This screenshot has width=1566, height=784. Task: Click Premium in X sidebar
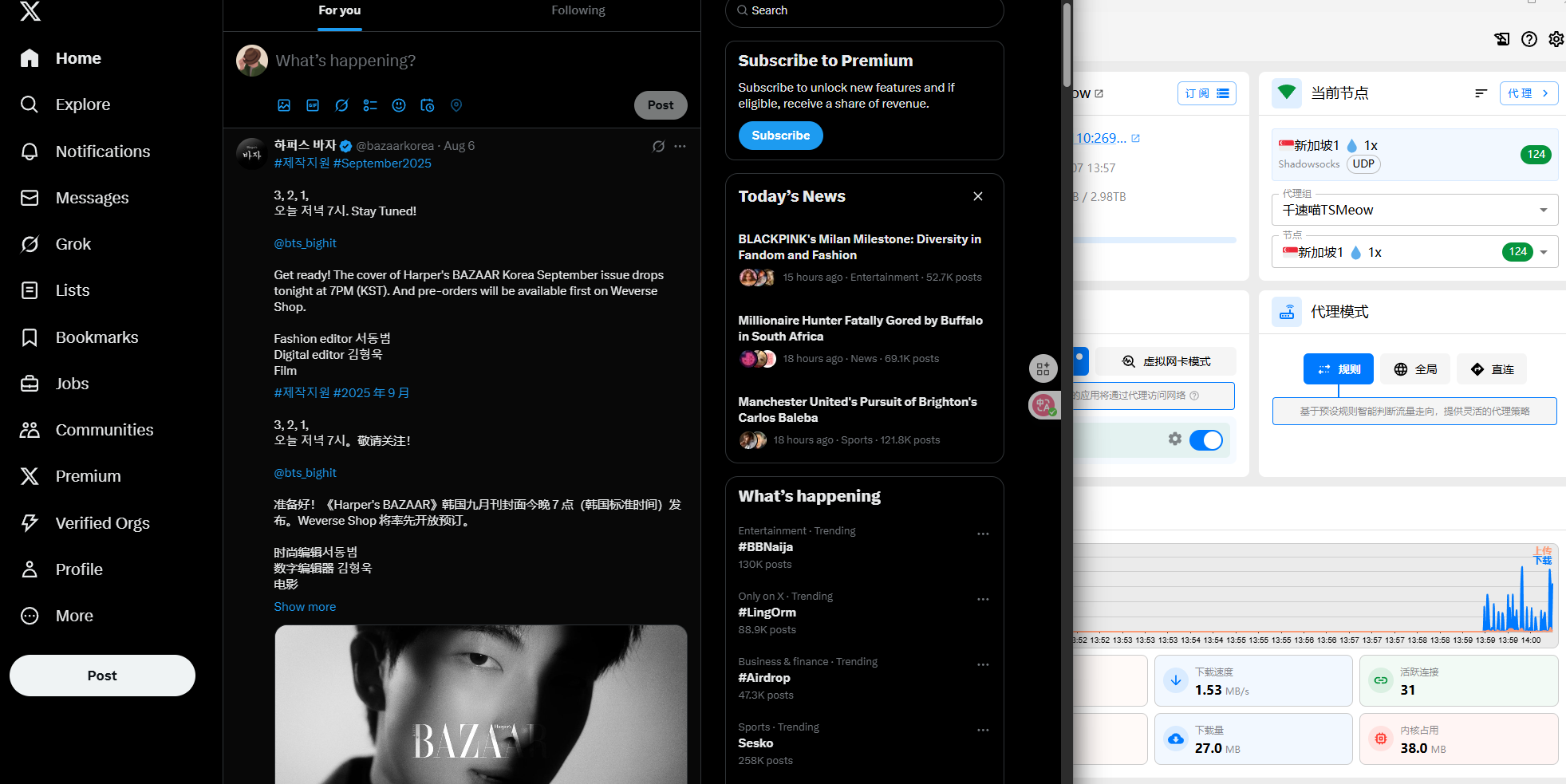point(71,476)
